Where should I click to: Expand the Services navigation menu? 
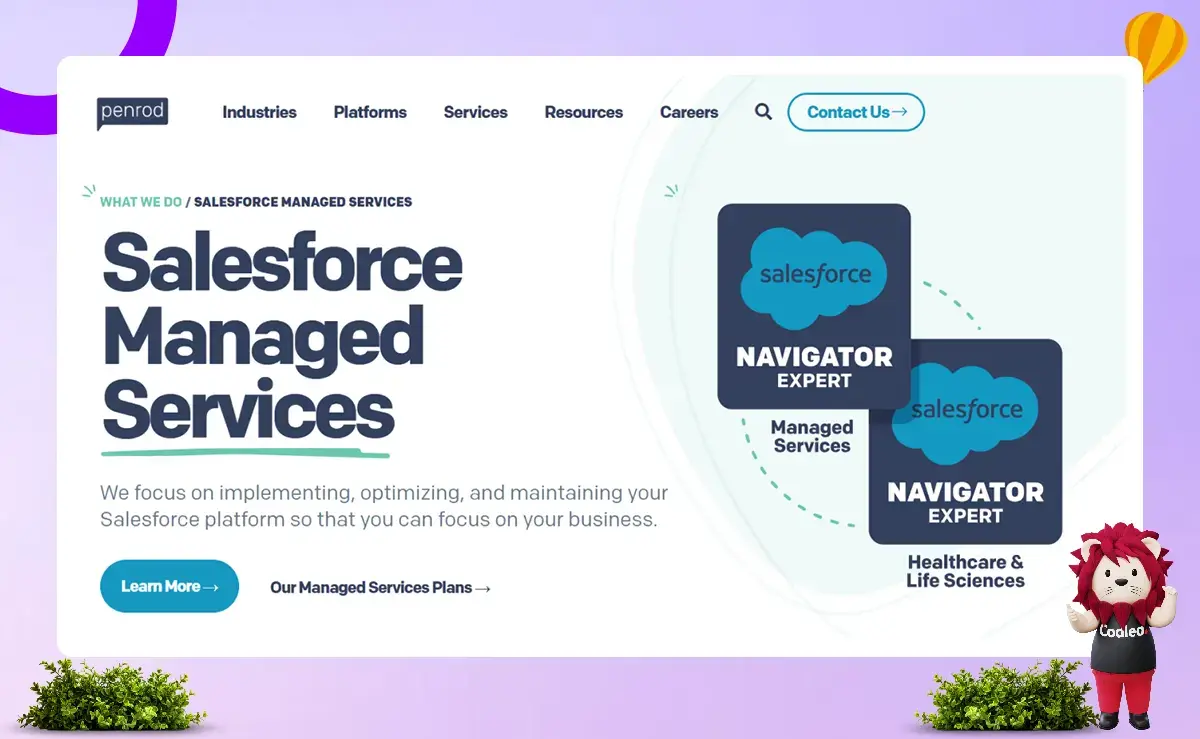[x=475, y=112]
